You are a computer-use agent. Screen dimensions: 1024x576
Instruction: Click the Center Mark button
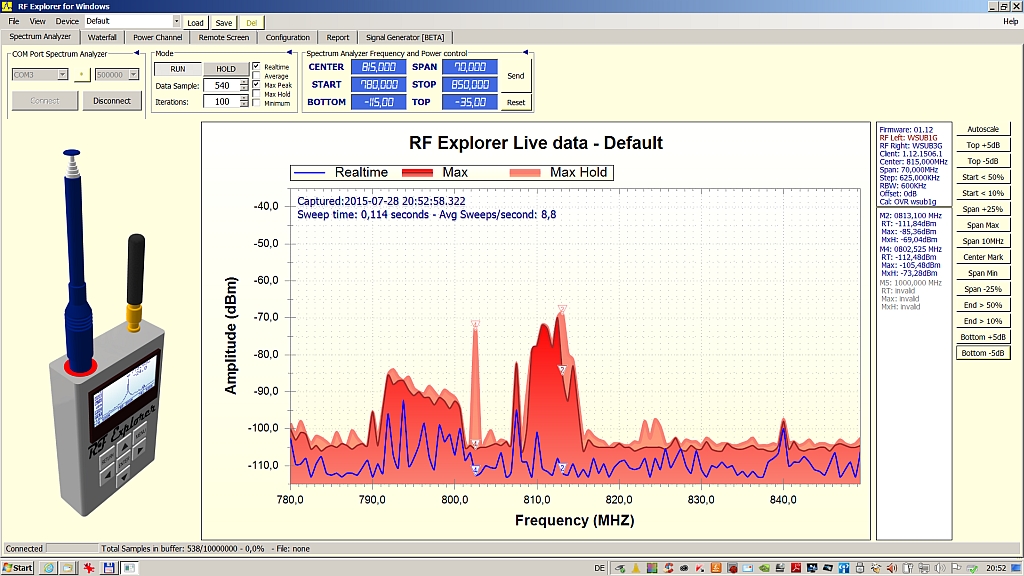(x=983, y=257)
